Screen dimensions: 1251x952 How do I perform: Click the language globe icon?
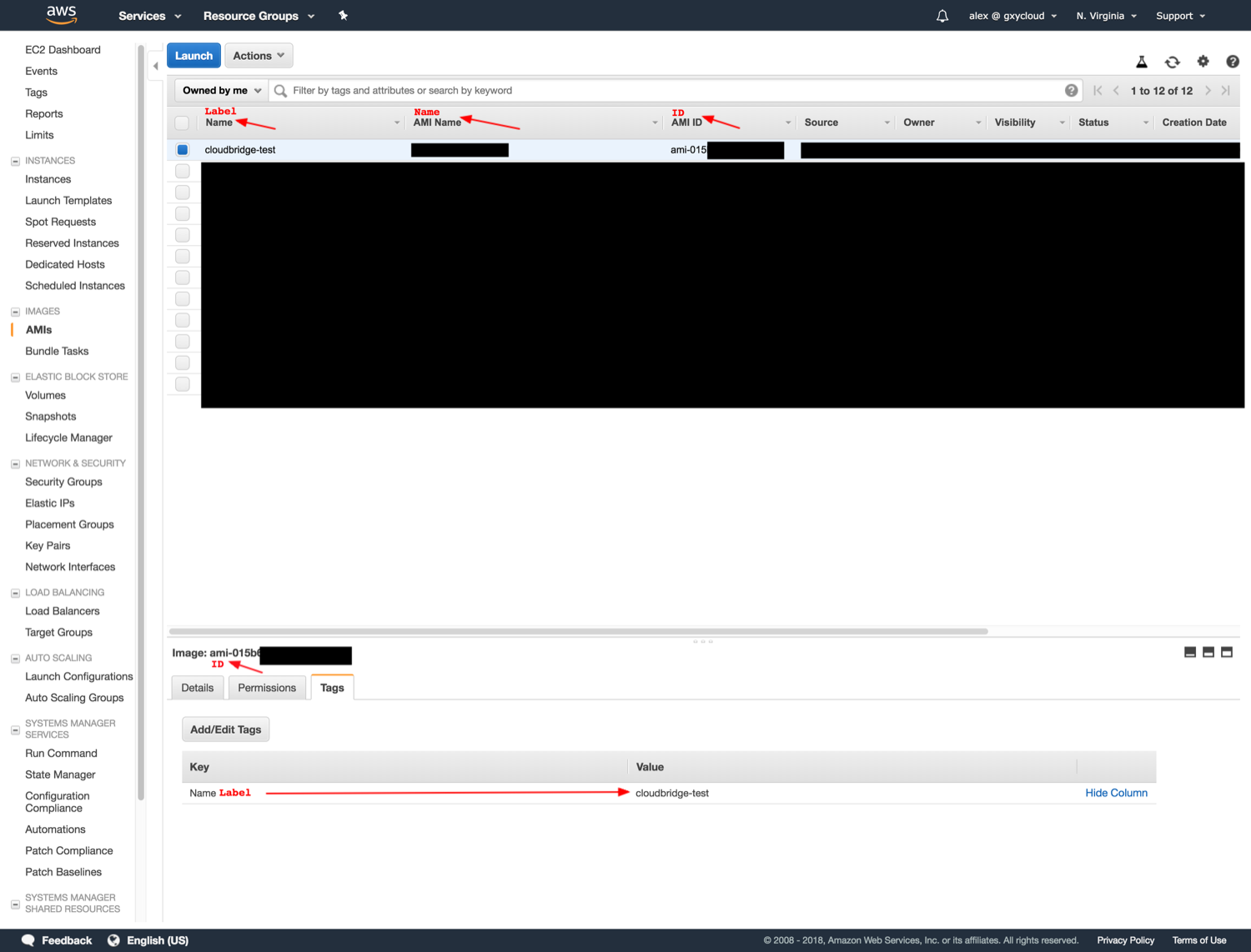pyautogui.click(x=113, y=940)
